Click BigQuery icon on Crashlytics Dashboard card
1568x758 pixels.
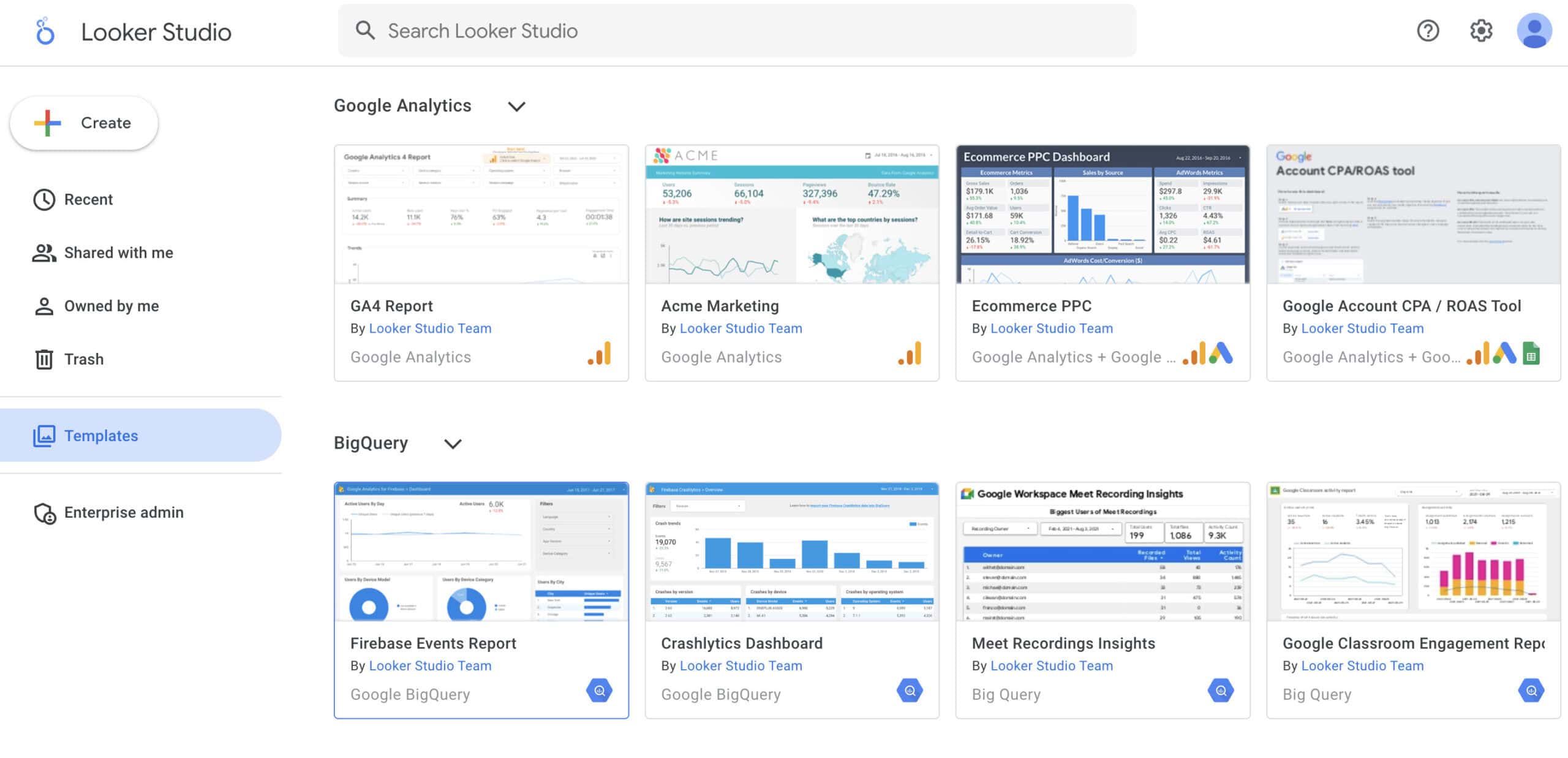(910, 691)
